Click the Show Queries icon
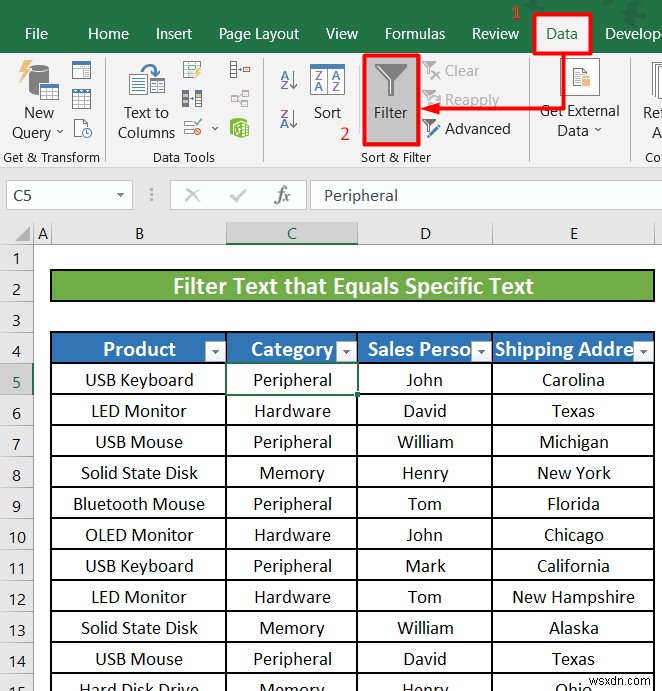The width and height of the screenshot is (662, 691). click(82, 70)
